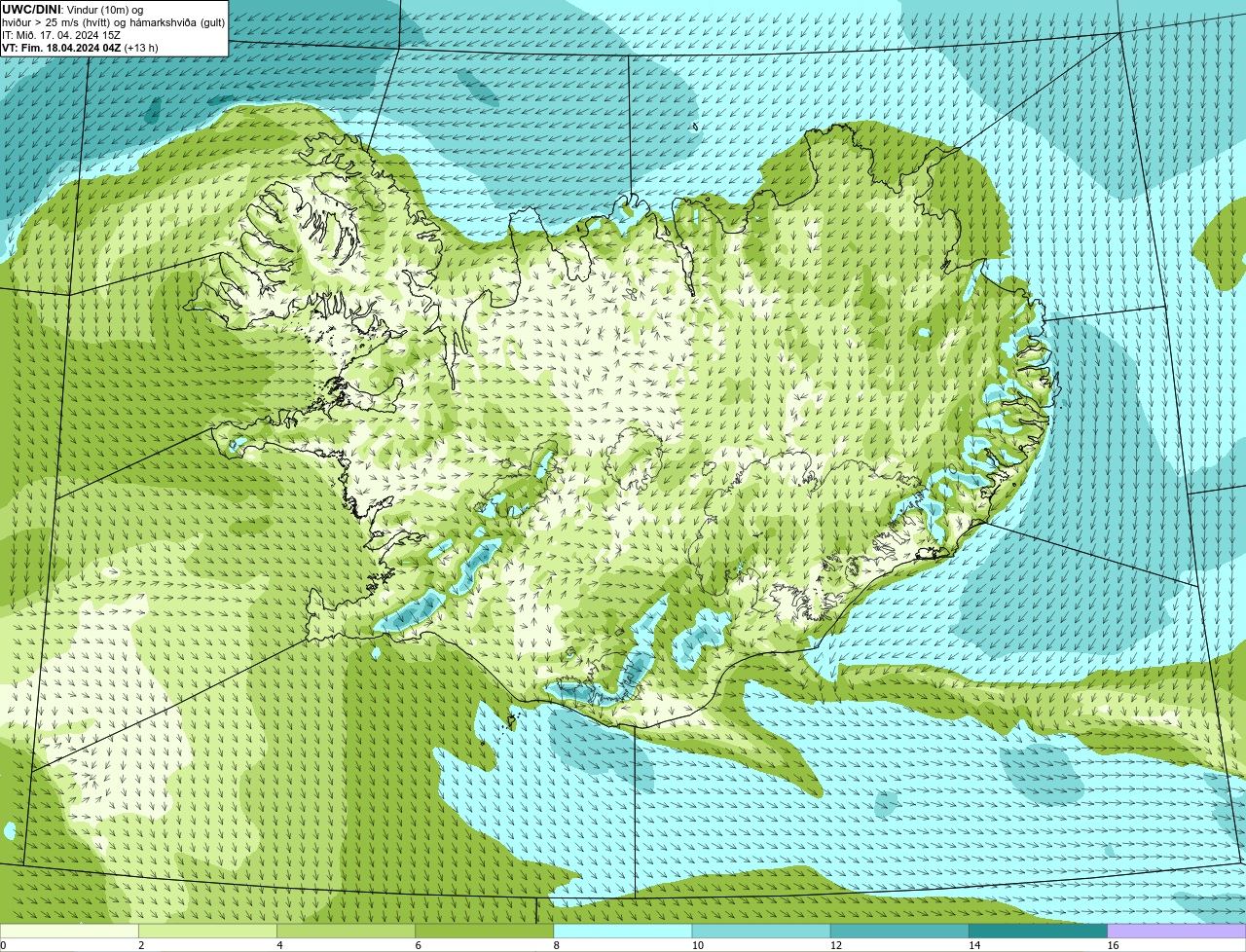
Task: Click the 'VT: Fim. 18.04.2024 04Z (+13 h)' line
Action: tap(80, 48)
